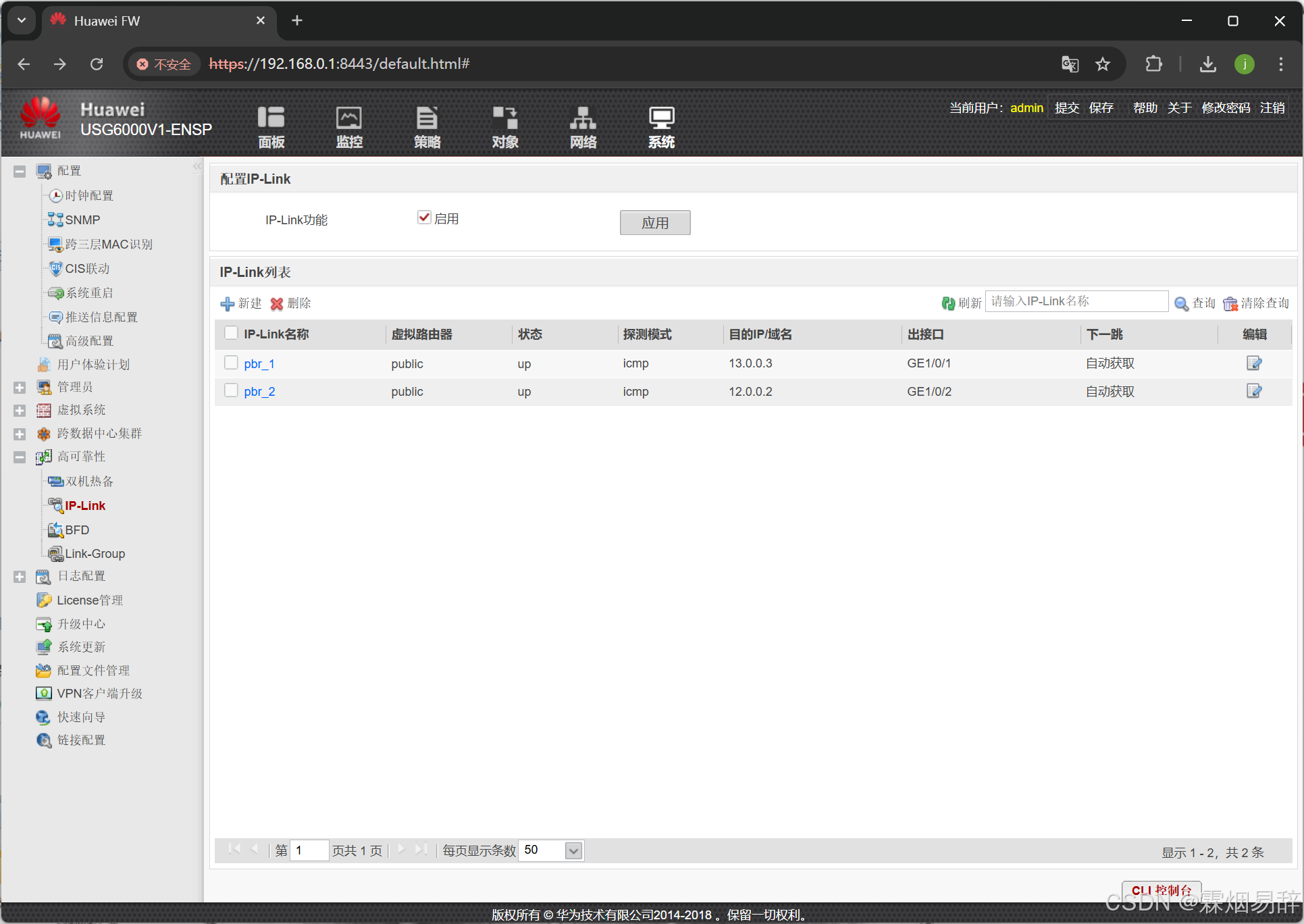Screen dimensions: 1304x924
Task: Click the 清除查询 clear query icon
Action: 1230,304
